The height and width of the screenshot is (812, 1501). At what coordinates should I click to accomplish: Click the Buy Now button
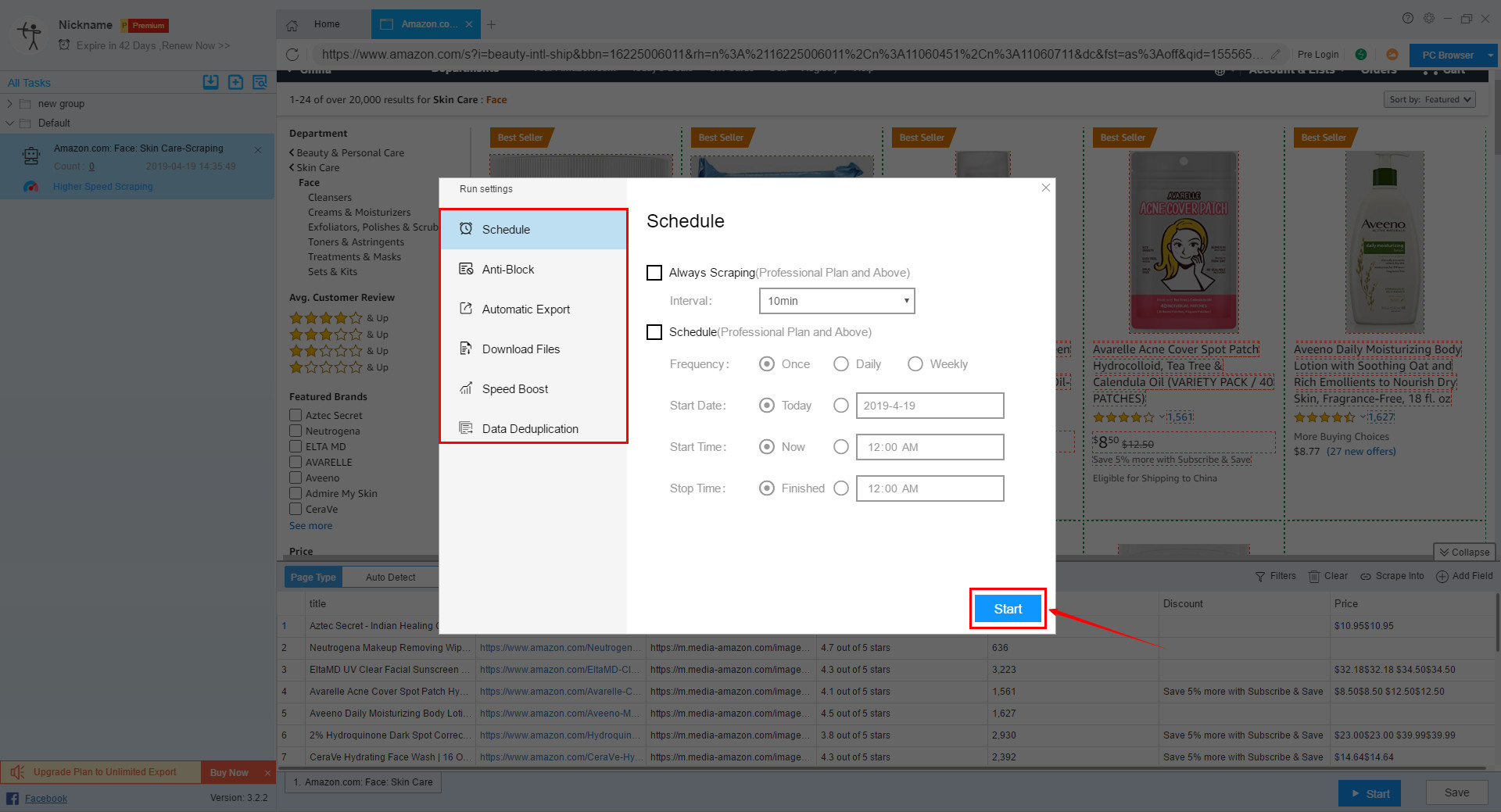pyautogui.click(x=229, y=772)
